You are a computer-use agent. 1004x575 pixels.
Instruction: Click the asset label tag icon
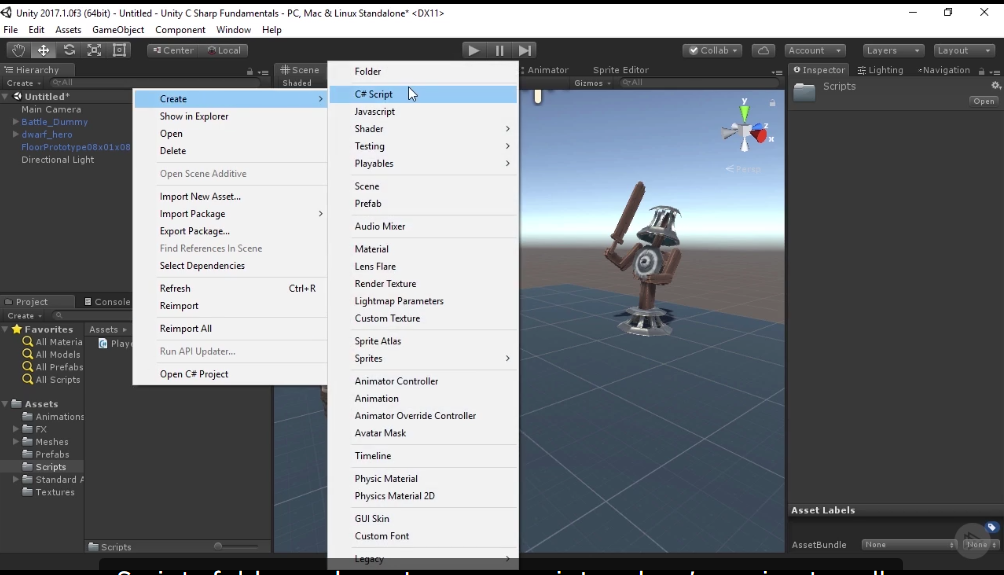click(x=991, y=527)
